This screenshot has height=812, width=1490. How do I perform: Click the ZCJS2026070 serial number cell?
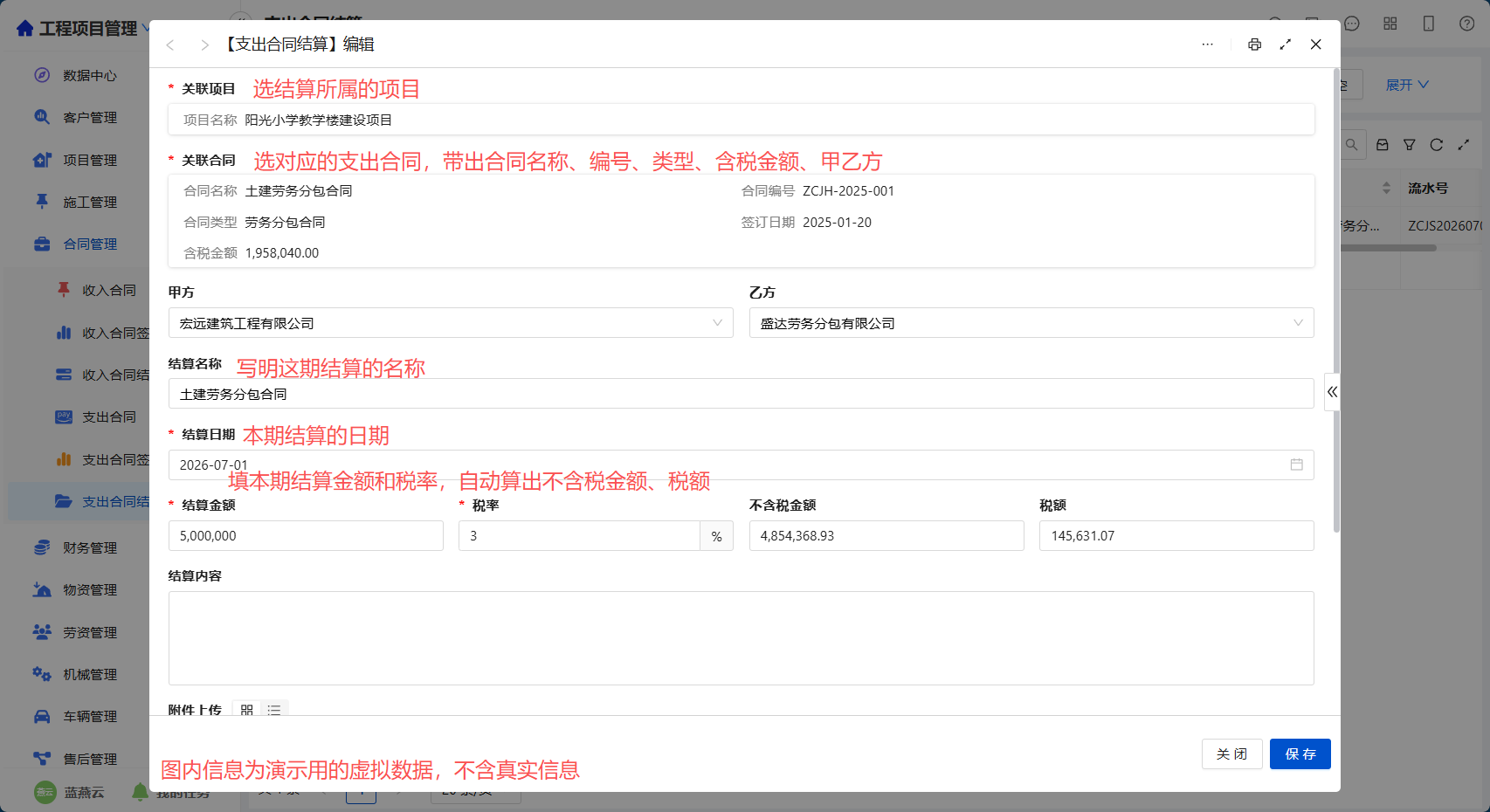pyautogui.click(x=1445, y=226)
